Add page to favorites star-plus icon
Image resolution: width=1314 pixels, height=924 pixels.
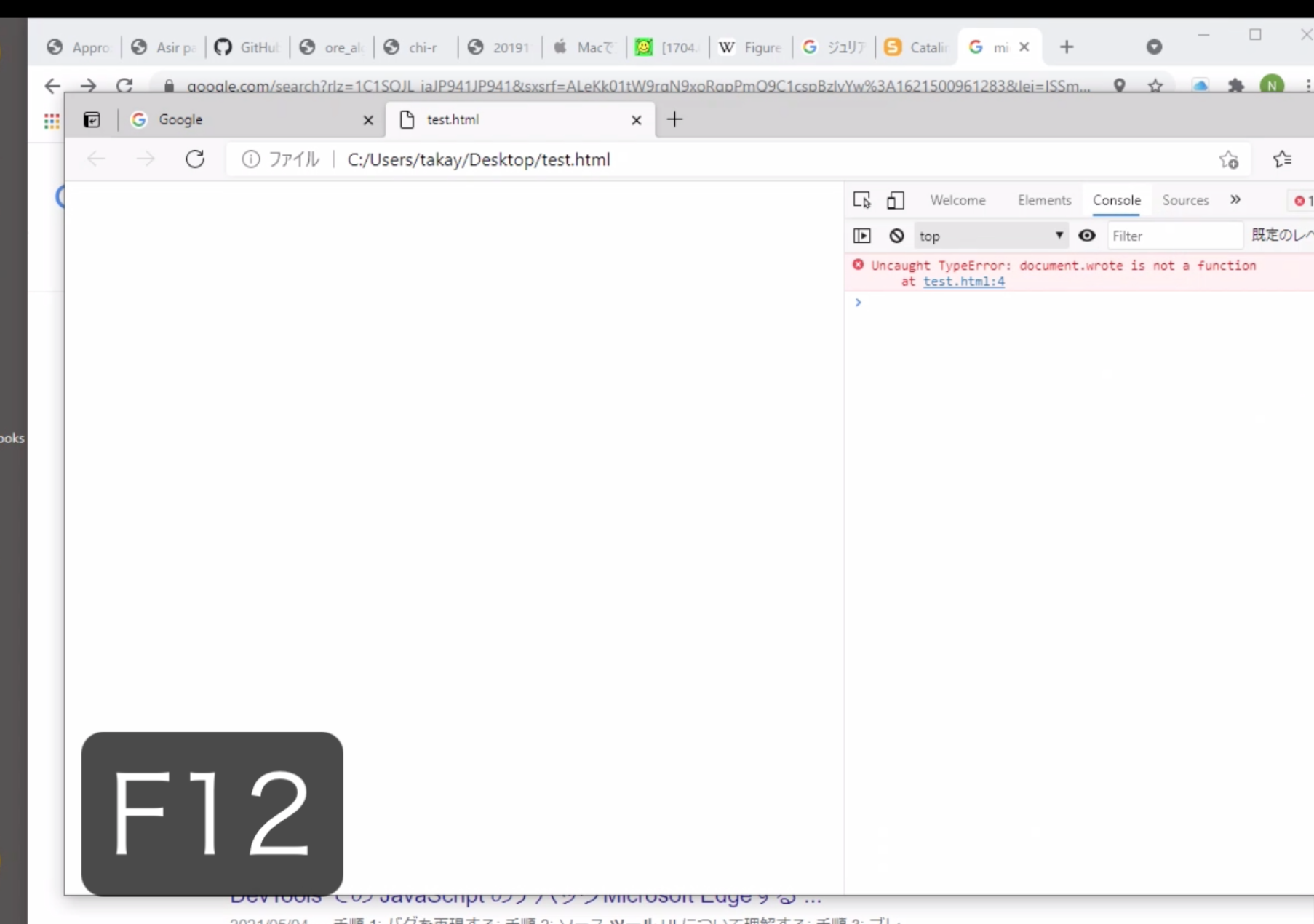(x=1229, y=159)
